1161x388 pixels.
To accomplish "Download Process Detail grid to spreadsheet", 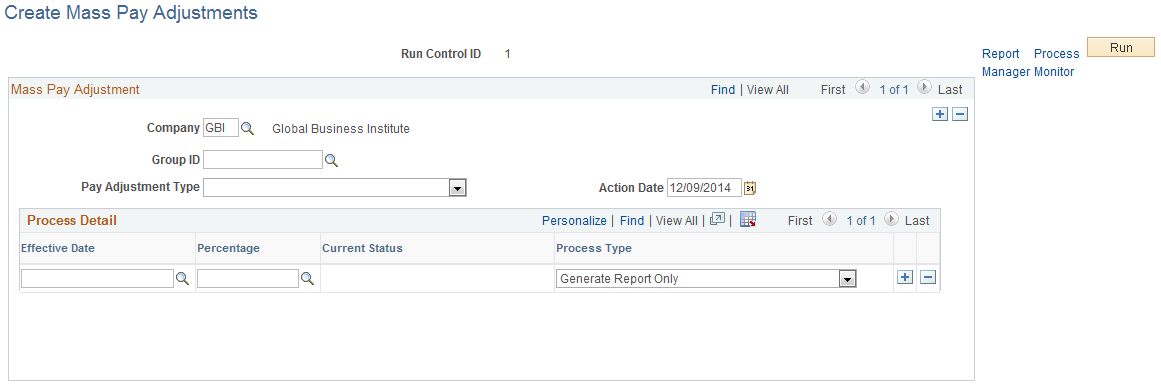I will tap(748, 219).
